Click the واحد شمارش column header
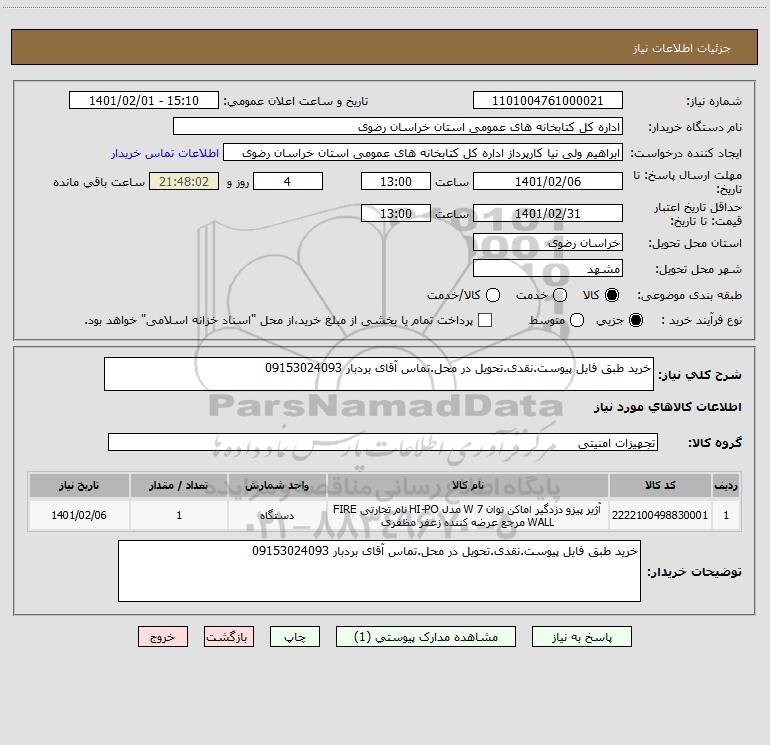This screenshot has width=770, height=745. (277, 485)
